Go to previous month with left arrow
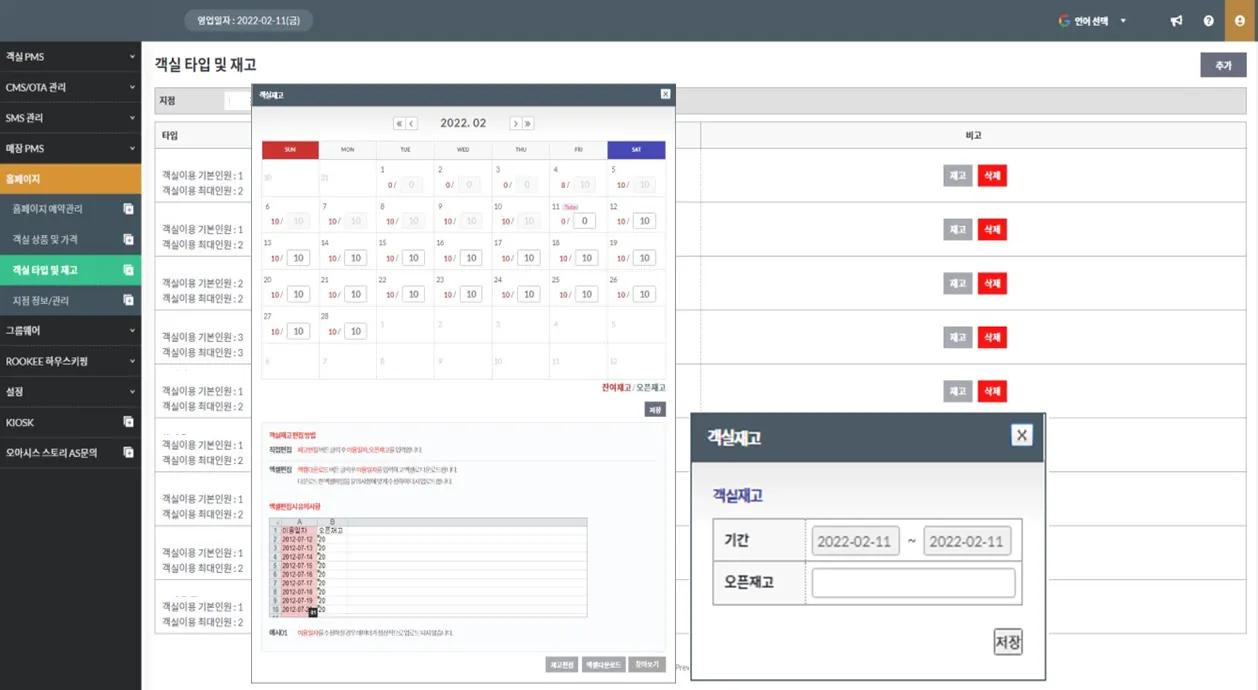1258x690 pixels. (x=412, y=123)
